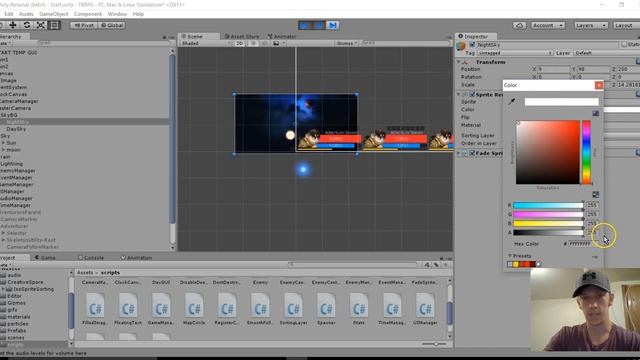
Task: Open the Component menu
Action: click(x=88, y=14)
